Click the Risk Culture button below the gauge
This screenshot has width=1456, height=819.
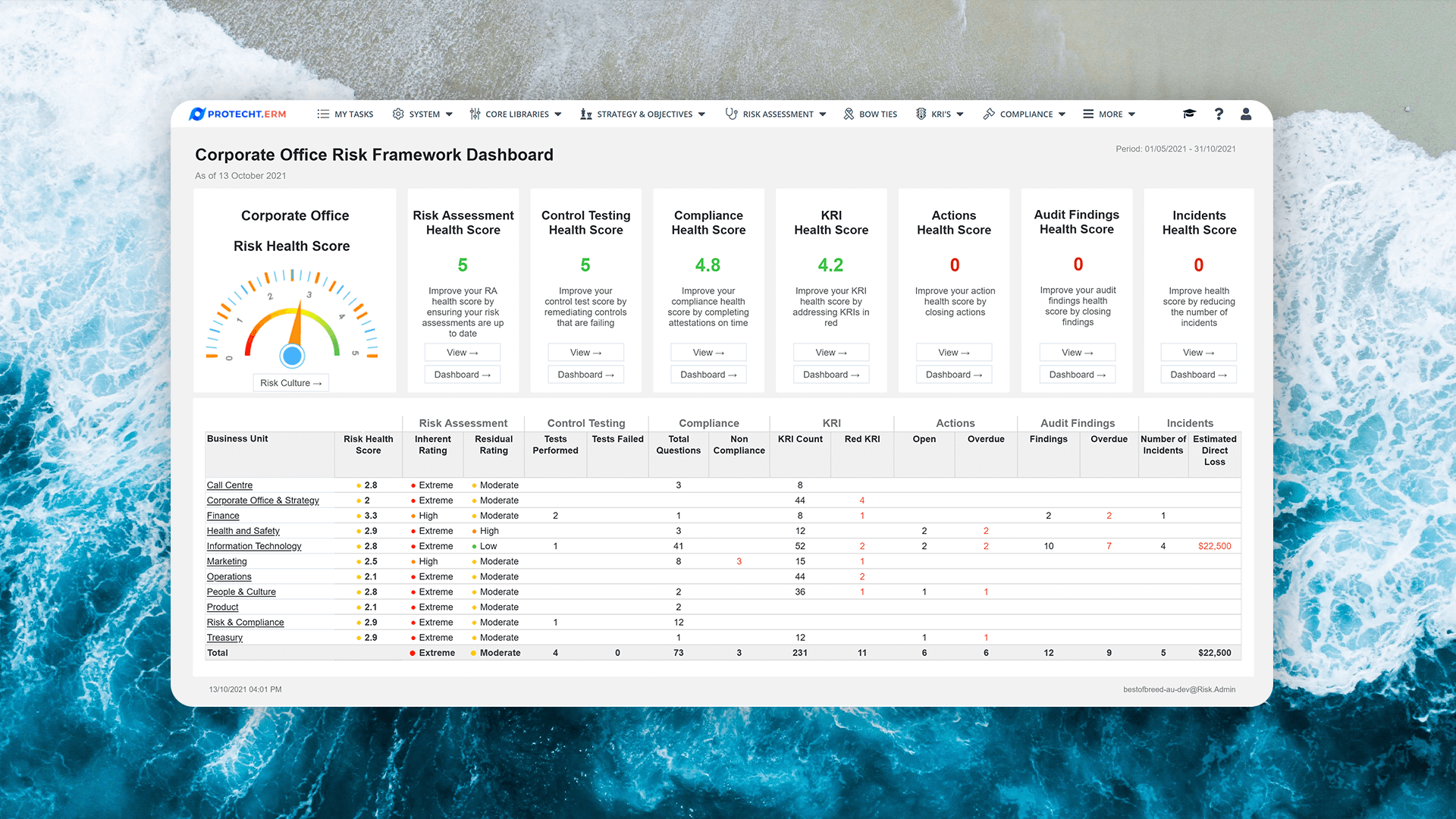click(290, 383)
